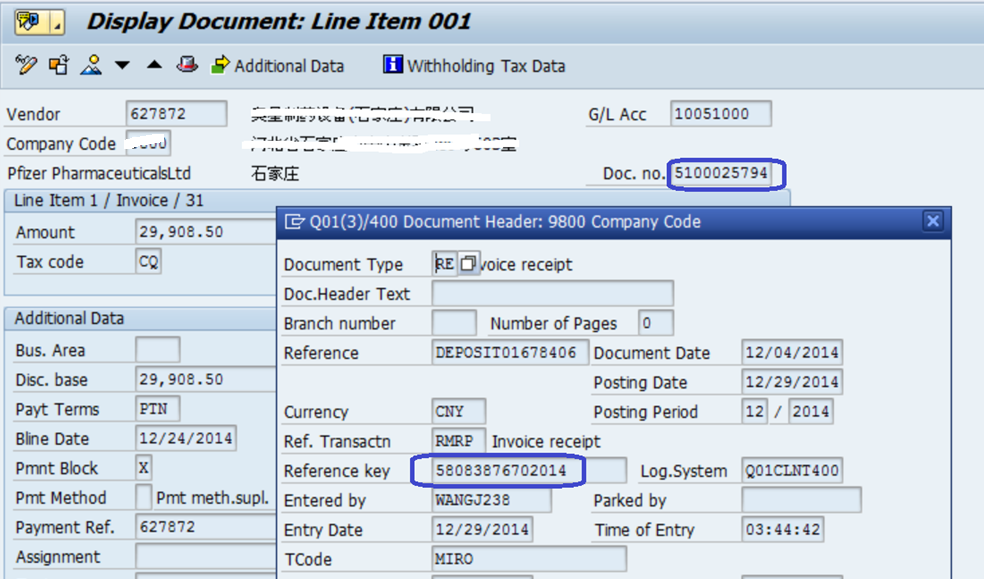Click the Vendor field showing 627872

[x=176, y=114]
